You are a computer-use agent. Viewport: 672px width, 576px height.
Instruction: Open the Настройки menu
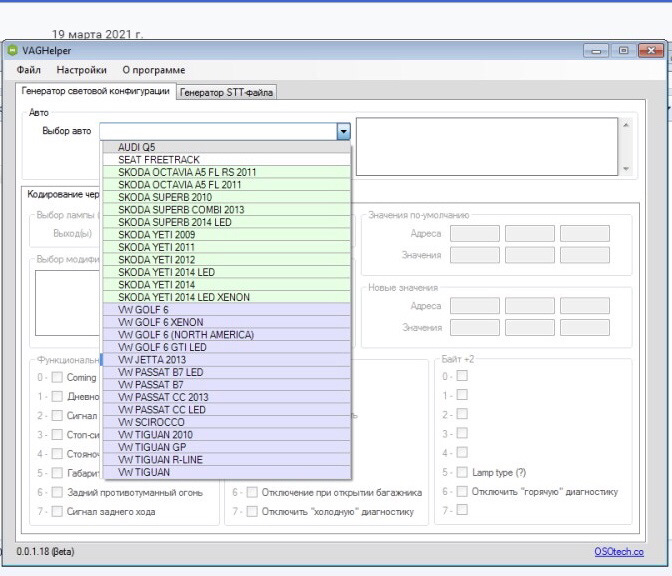81,70
